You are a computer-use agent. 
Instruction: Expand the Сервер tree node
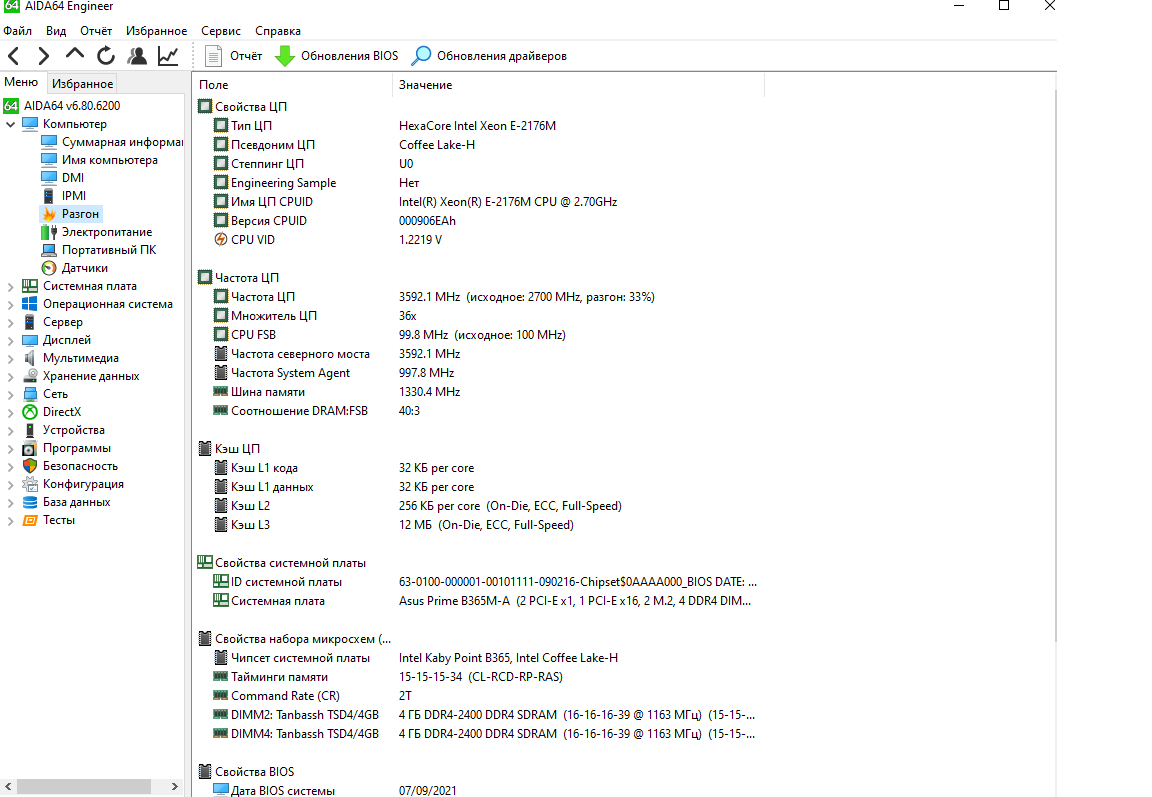click(x=10, y=322)
